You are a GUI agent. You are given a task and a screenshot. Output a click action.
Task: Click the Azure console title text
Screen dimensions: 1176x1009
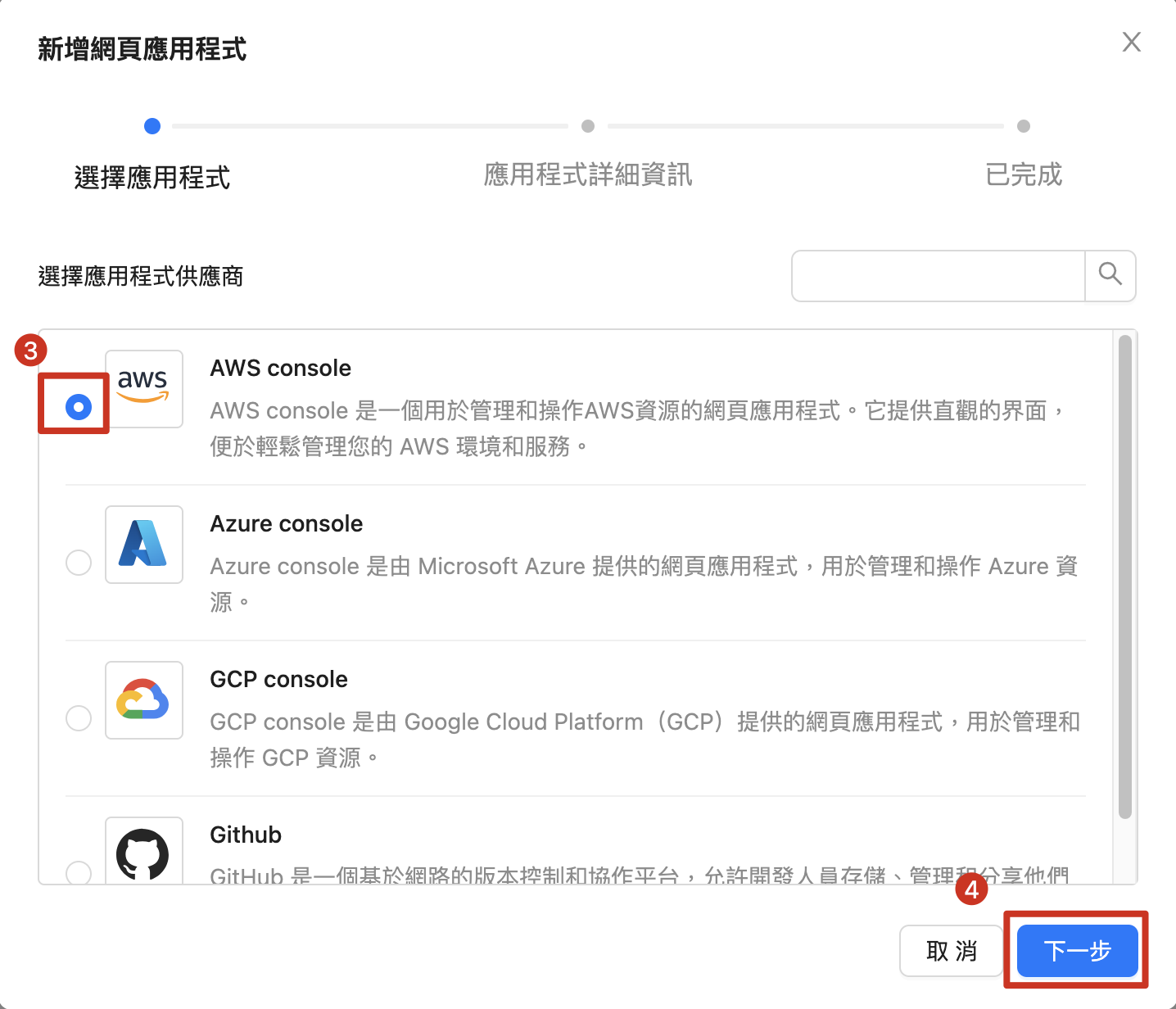click(x=287, y=524)
